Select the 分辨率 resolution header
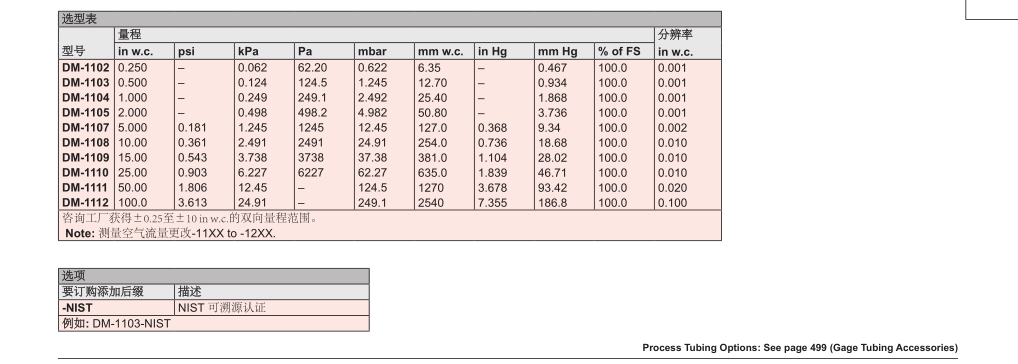Image resolution: width=1018 pixels, height=364 pixels. click(x=675, y=35)
